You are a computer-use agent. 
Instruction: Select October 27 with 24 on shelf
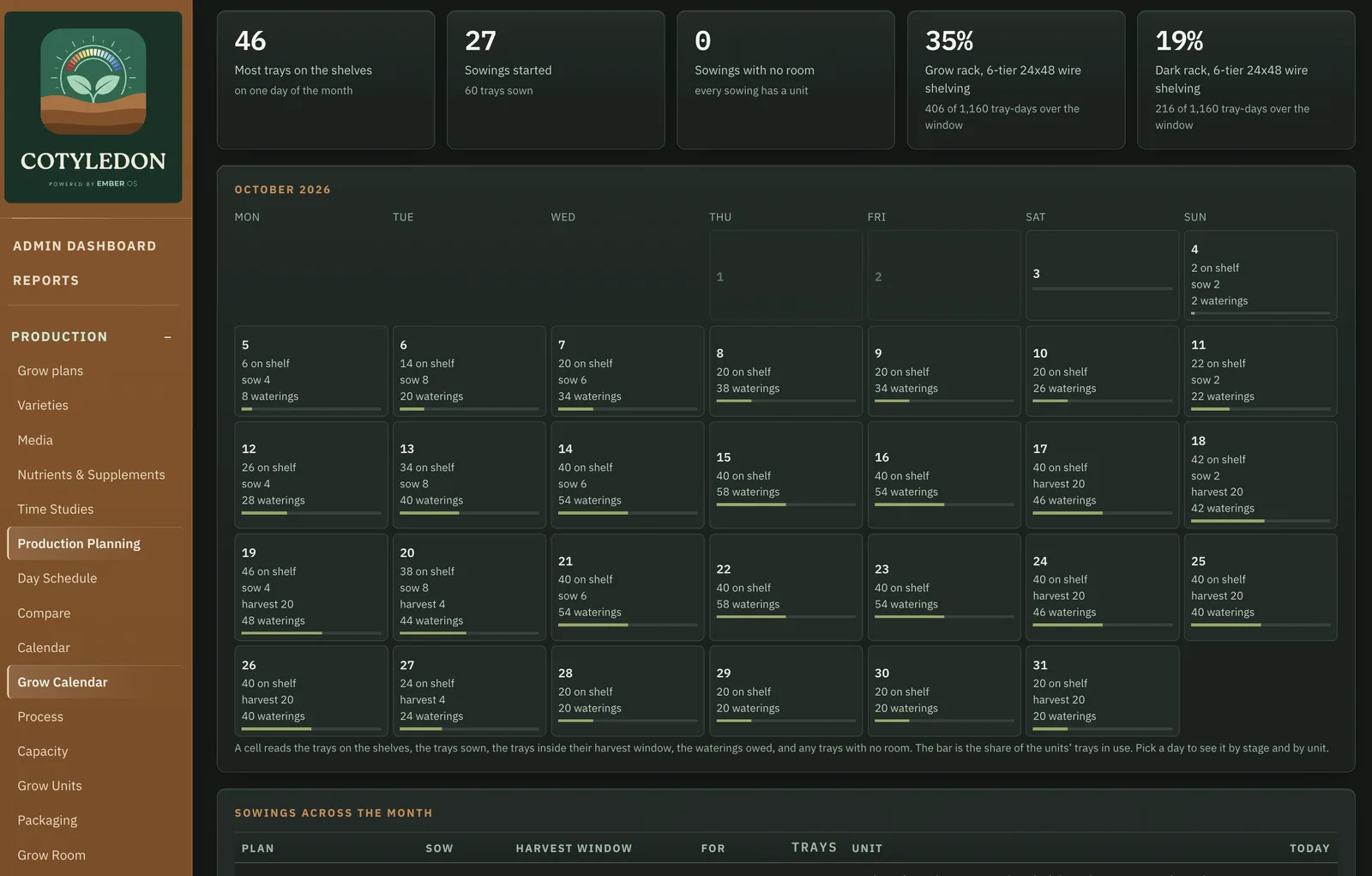[469, 691]
